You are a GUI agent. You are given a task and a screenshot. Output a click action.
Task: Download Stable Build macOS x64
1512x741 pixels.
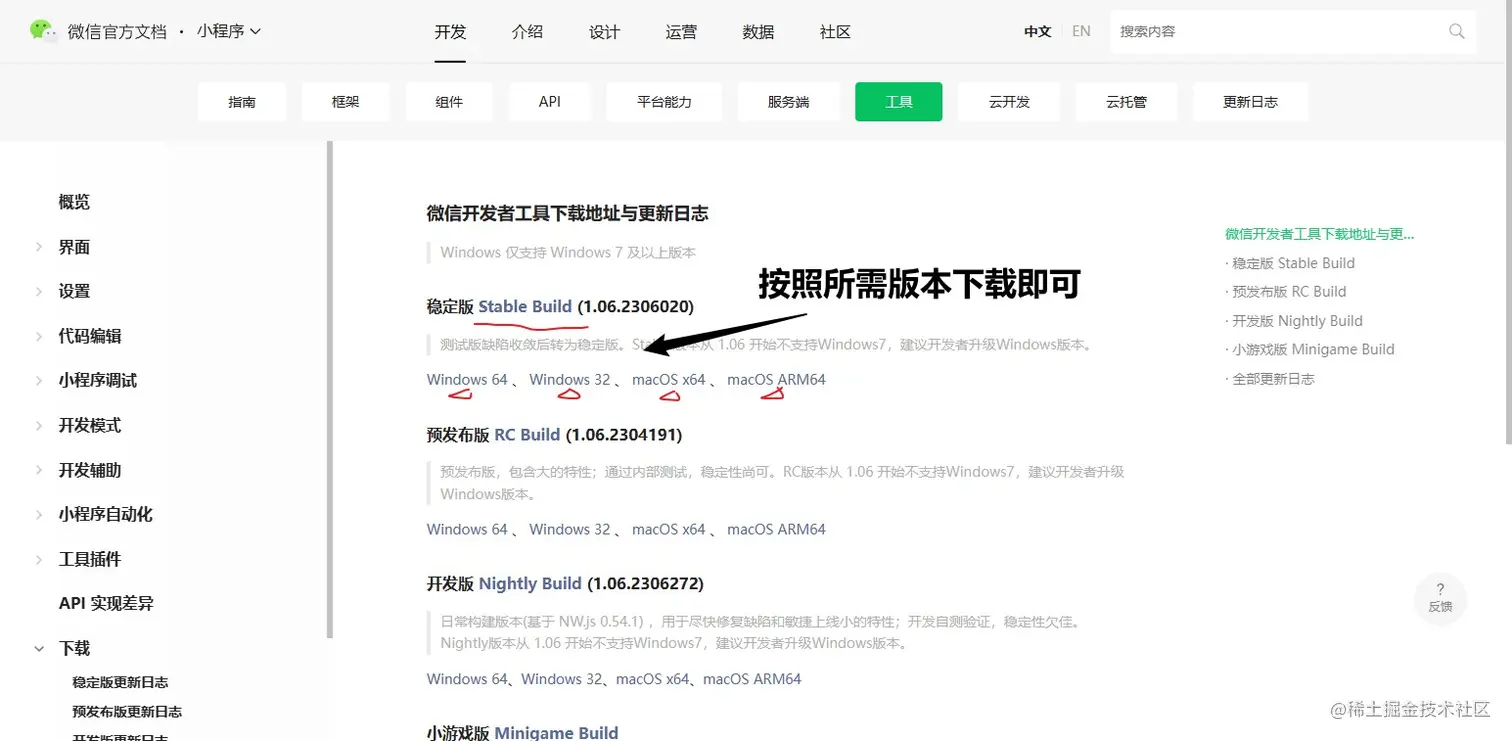[x=669, y=380]
